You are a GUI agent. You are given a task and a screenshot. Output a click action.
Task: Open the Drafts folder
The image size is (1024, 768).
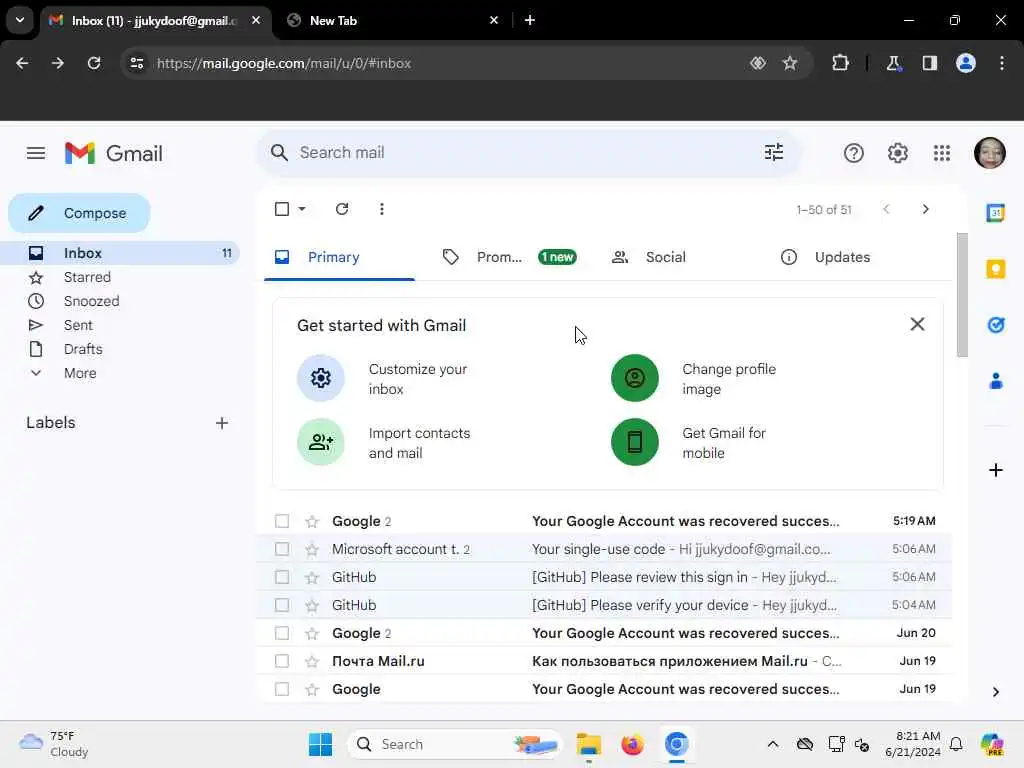(83, 349)
